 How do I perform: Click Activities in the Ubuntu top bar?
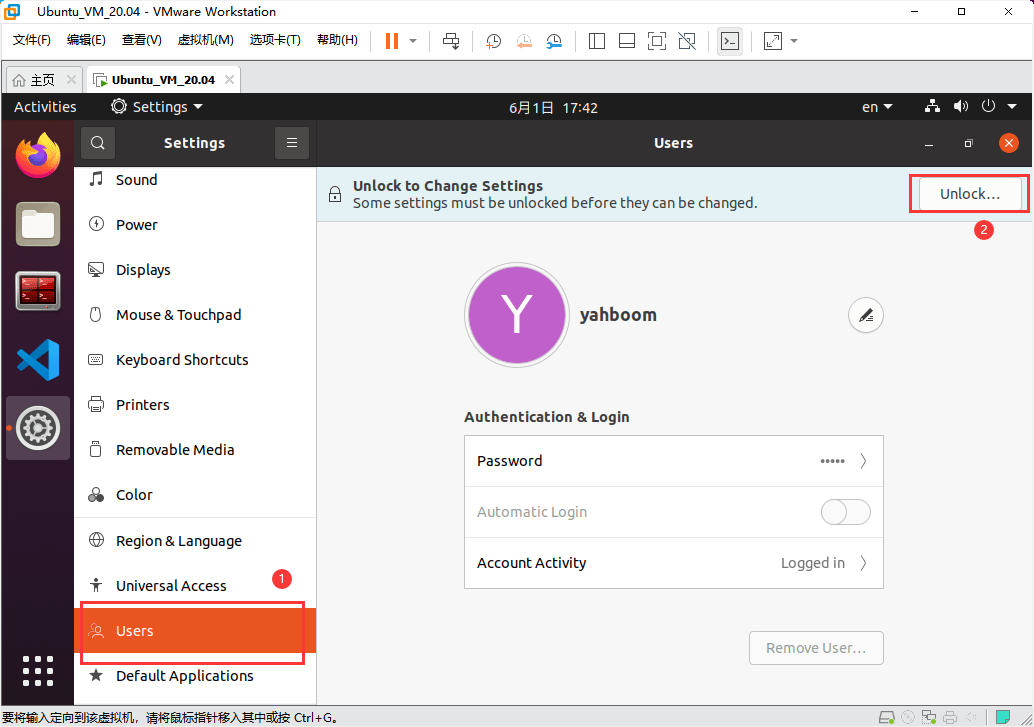coord(46,107)
